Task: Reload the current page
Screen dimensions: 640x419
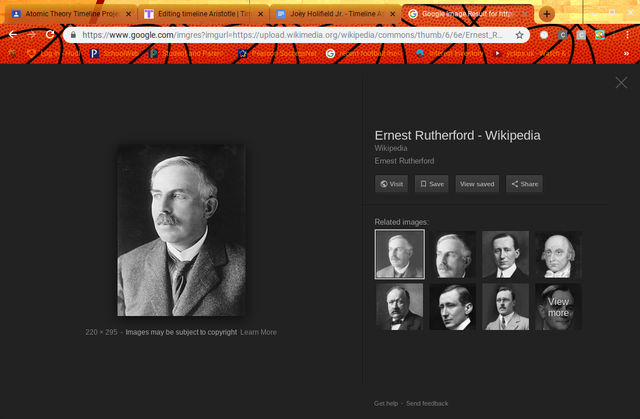Action: coord(50,35)
